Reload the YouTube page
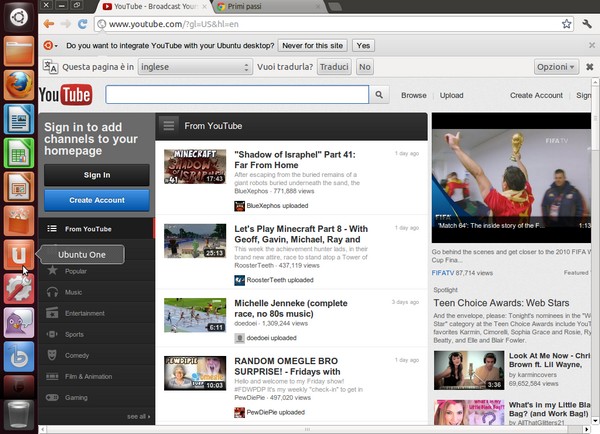The image size is (600, 434). tap(82, 24)
